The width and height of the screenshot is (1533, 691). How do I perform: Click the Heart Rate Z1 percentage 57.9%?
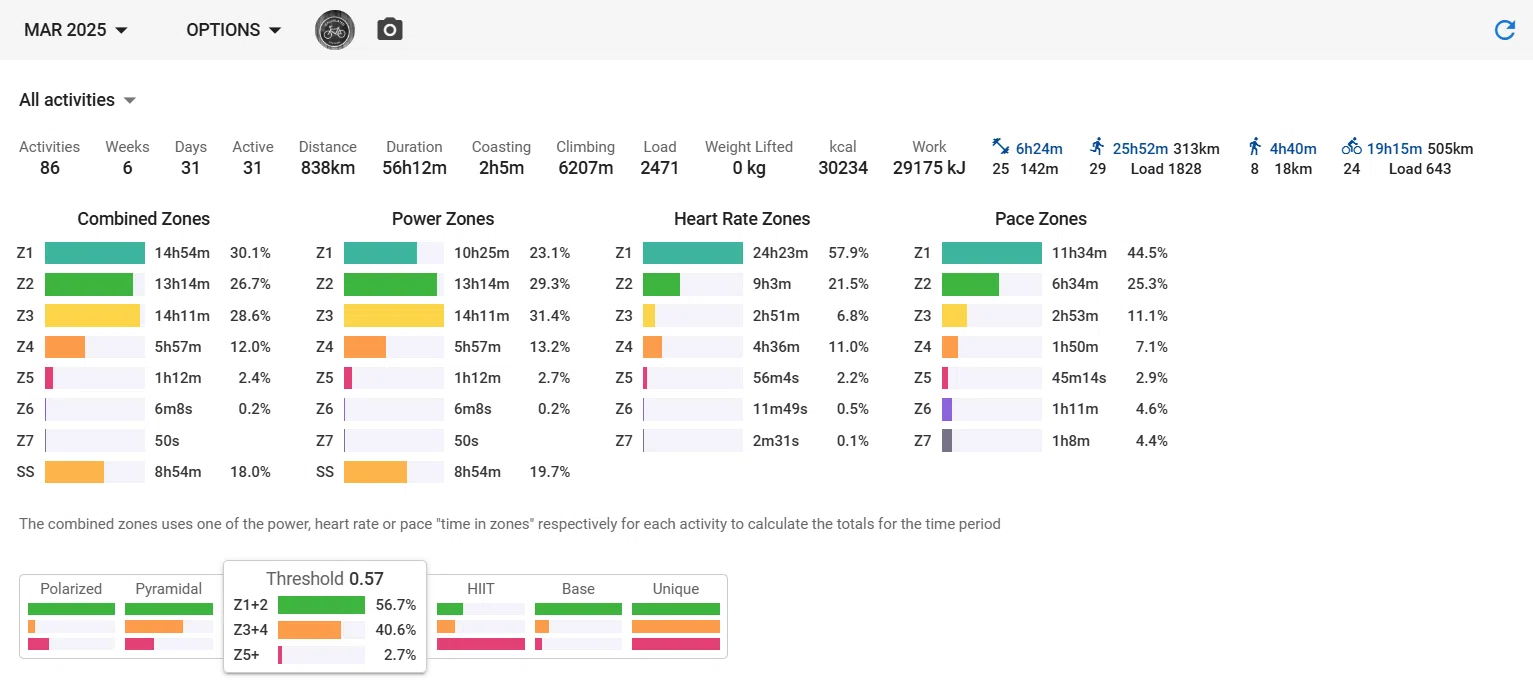click(x=849, y=253)
